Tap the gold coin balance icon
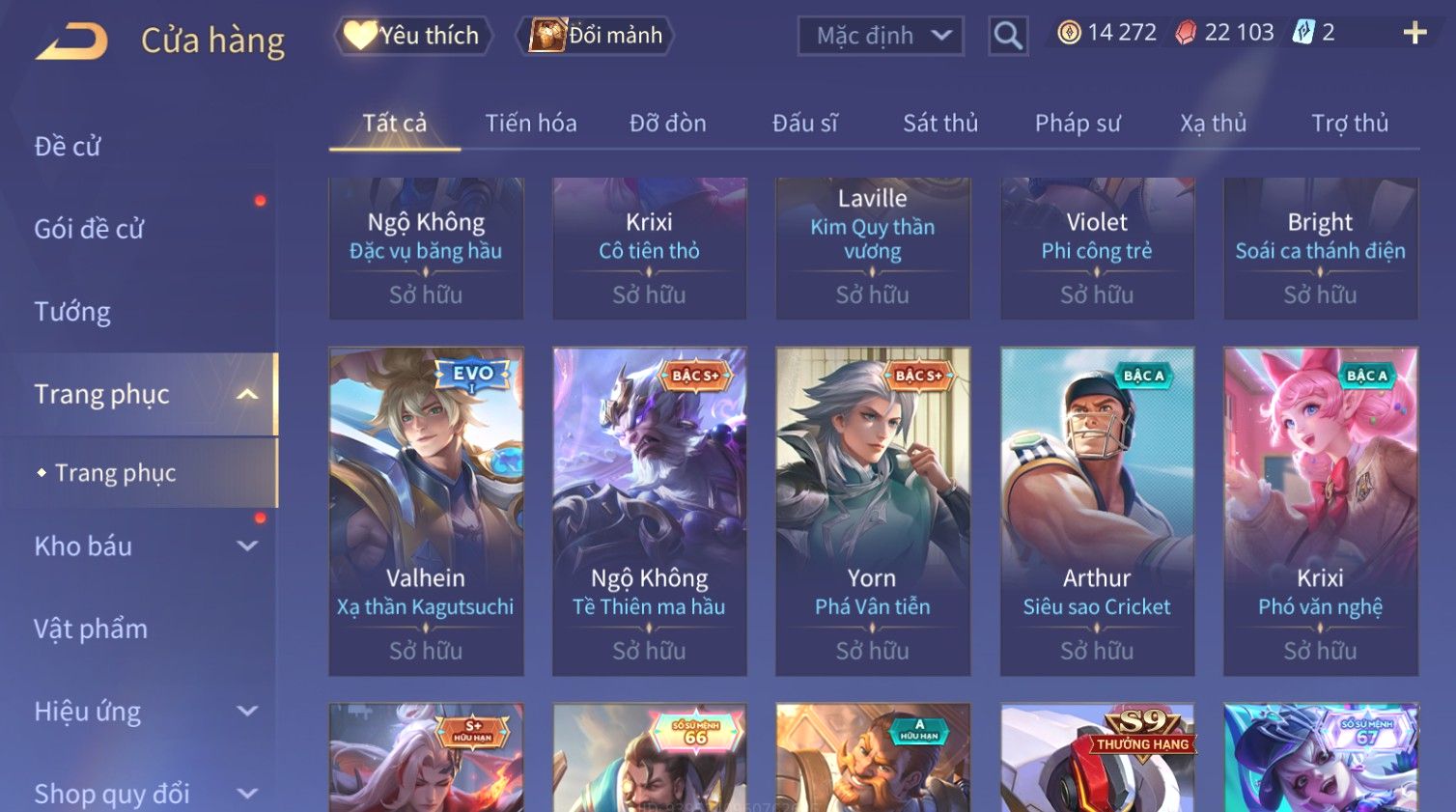The height and width of the screenshot is (812, 1456). (1069, 33)
